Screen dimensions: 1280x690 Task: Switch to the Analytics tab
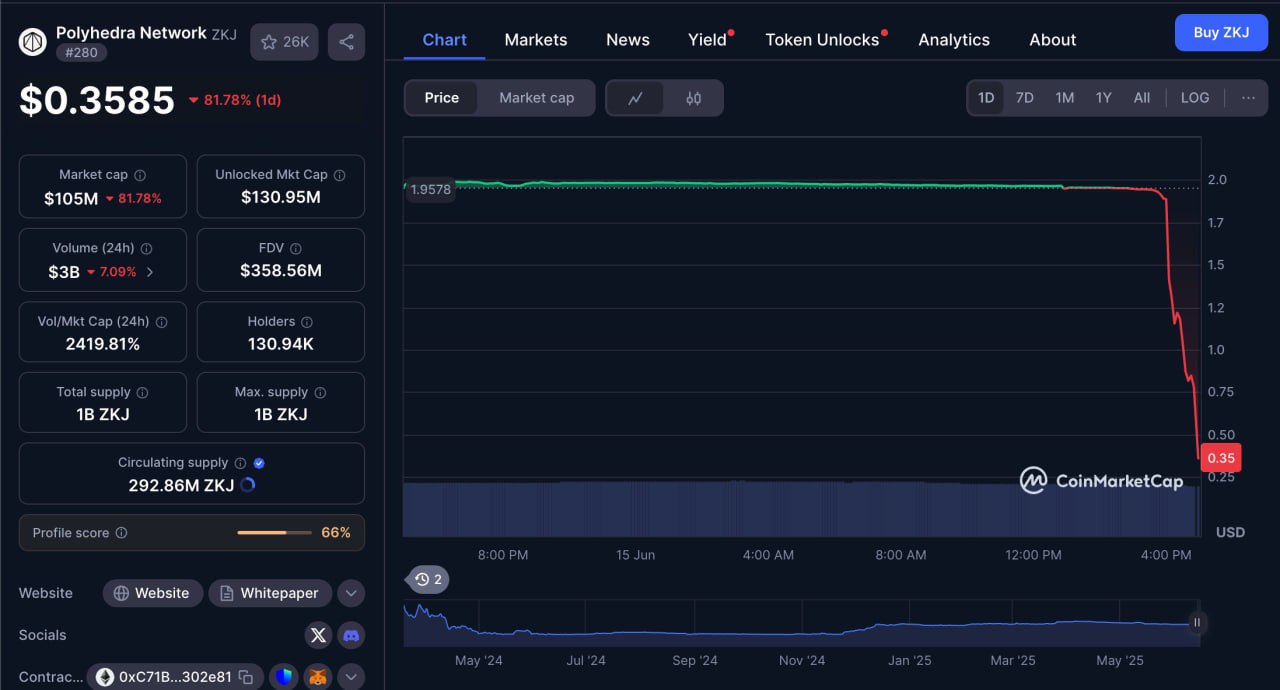(x=954, y=40)
